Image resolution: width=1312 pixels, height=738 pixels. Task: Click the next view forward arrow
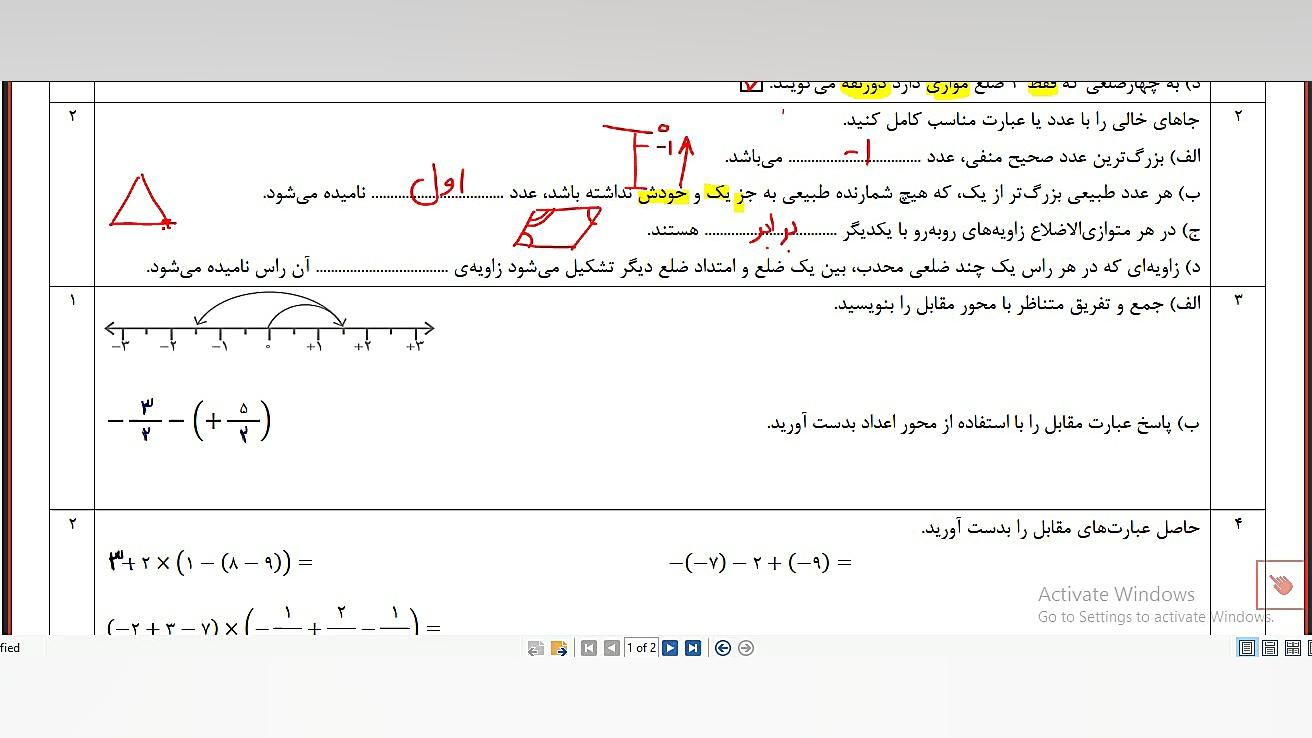746,648
